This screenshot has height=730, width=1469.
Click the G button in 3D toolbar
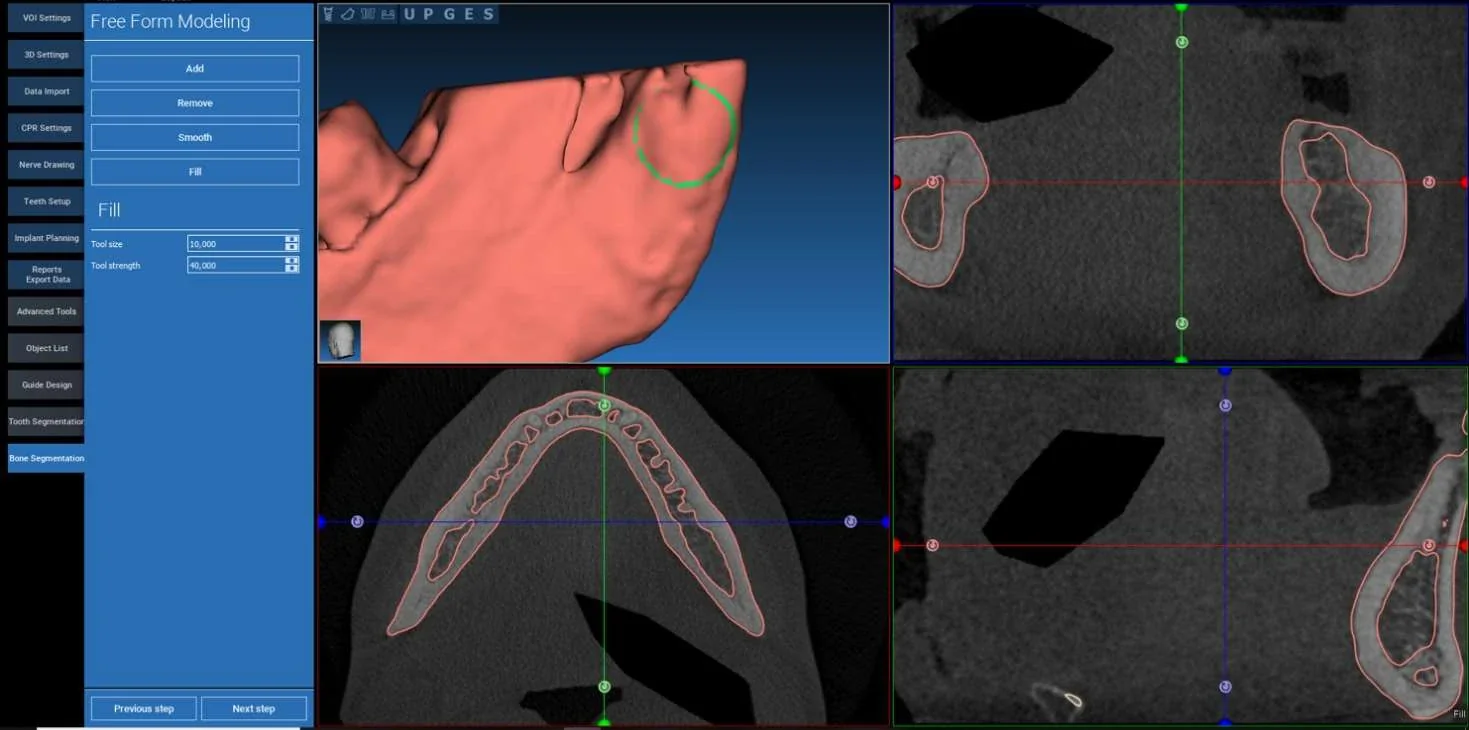tap(449, 14)
